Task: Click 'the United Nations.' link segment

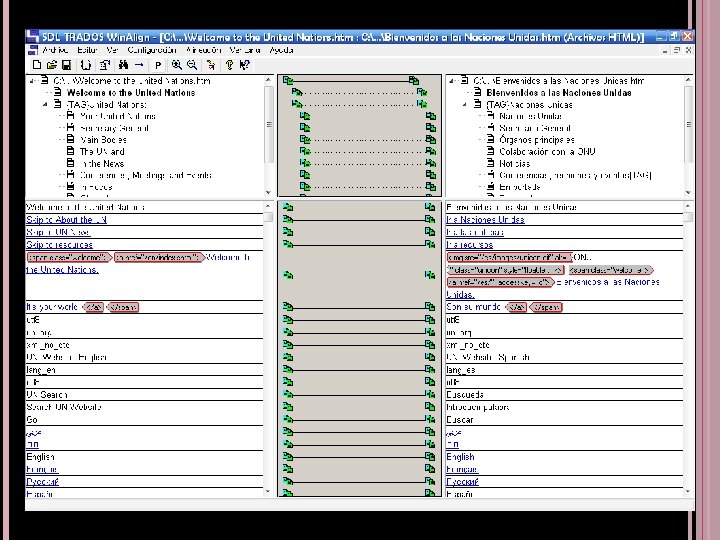Action: (62, 270)
